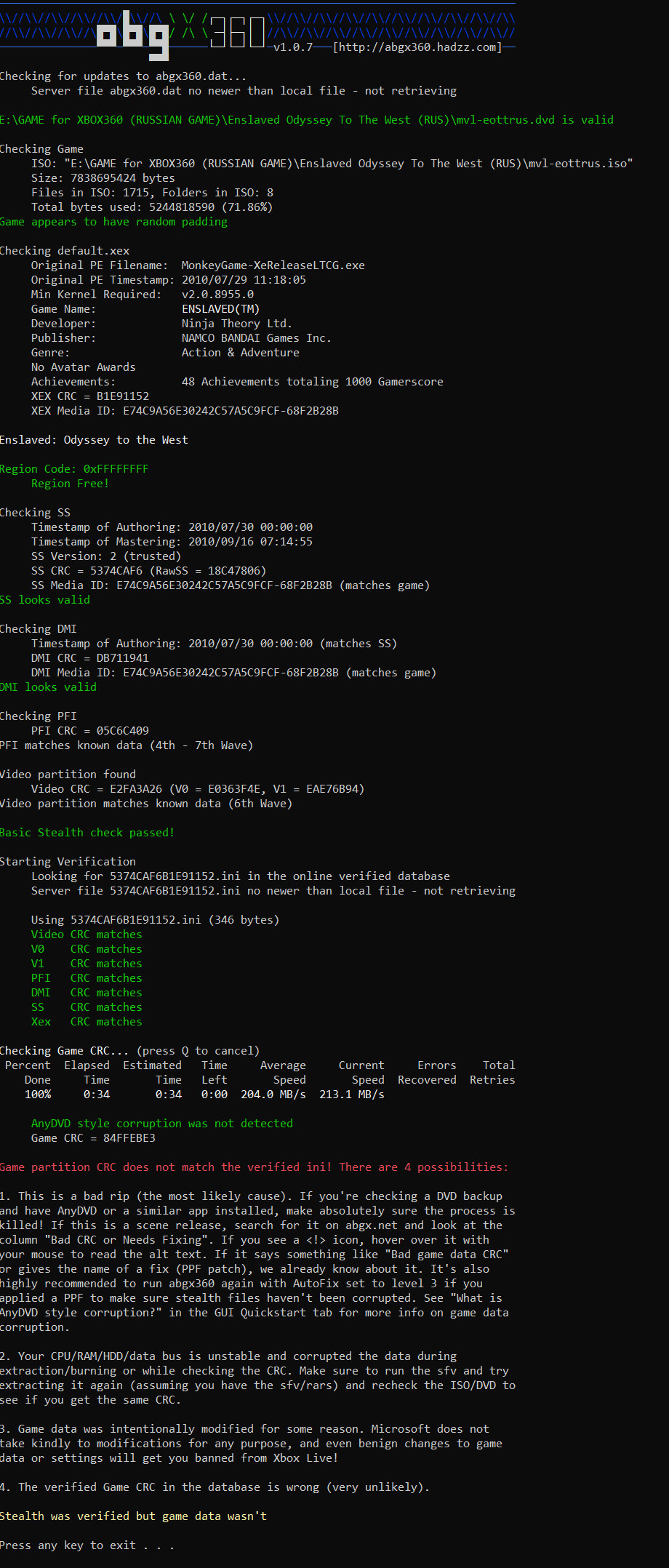Click PE timestamp 2010/07/29 11:18:05
Screen dimensions: 669x1568
click(x=244, y=280)
